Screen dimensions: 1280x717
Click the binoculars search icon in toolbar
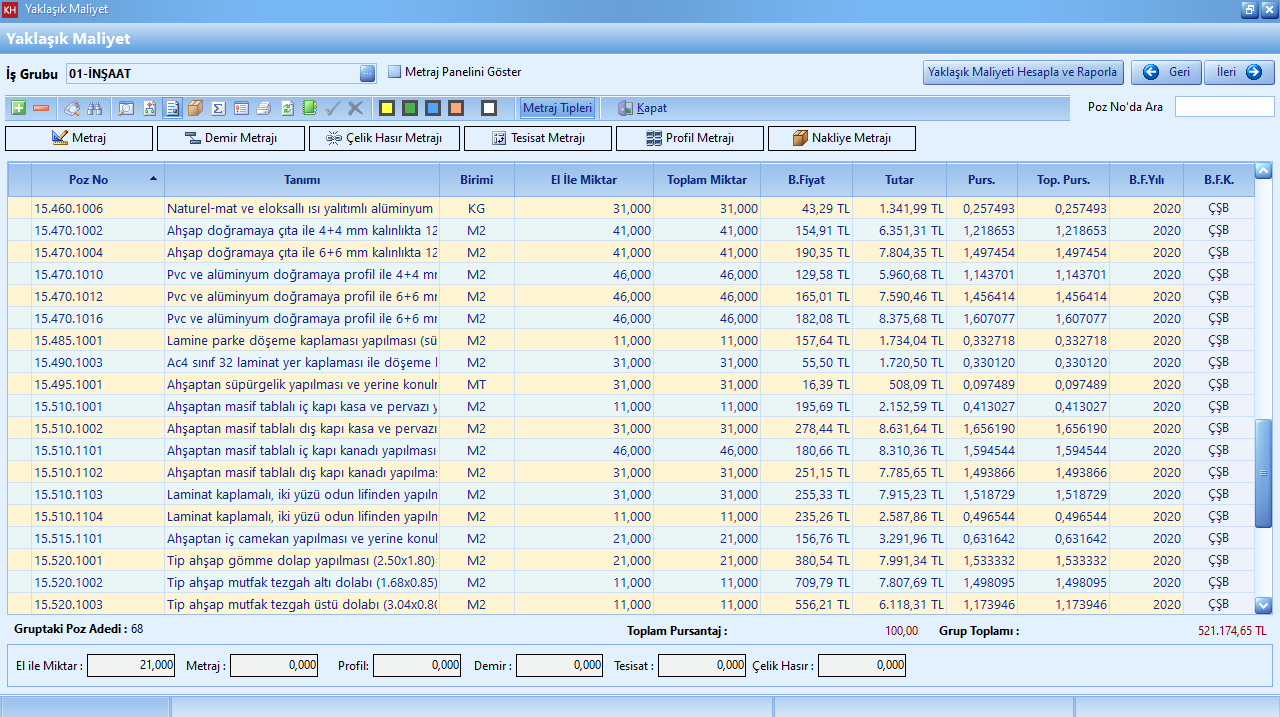(95, 108)
